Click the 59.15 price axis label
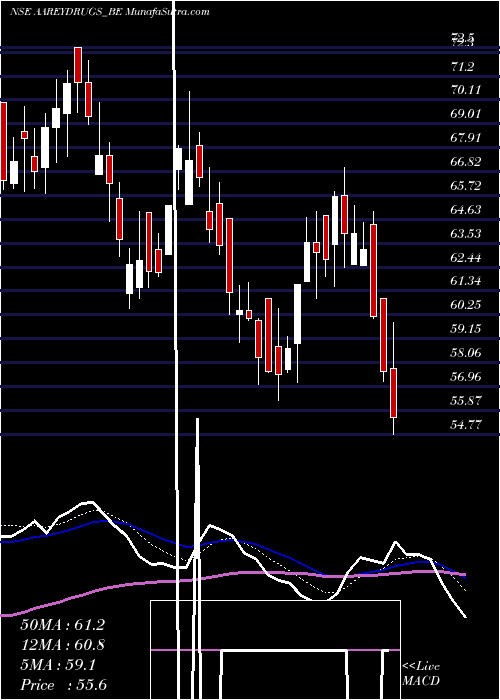This screenshot has height=700, width=500. (x=466, y=329)
